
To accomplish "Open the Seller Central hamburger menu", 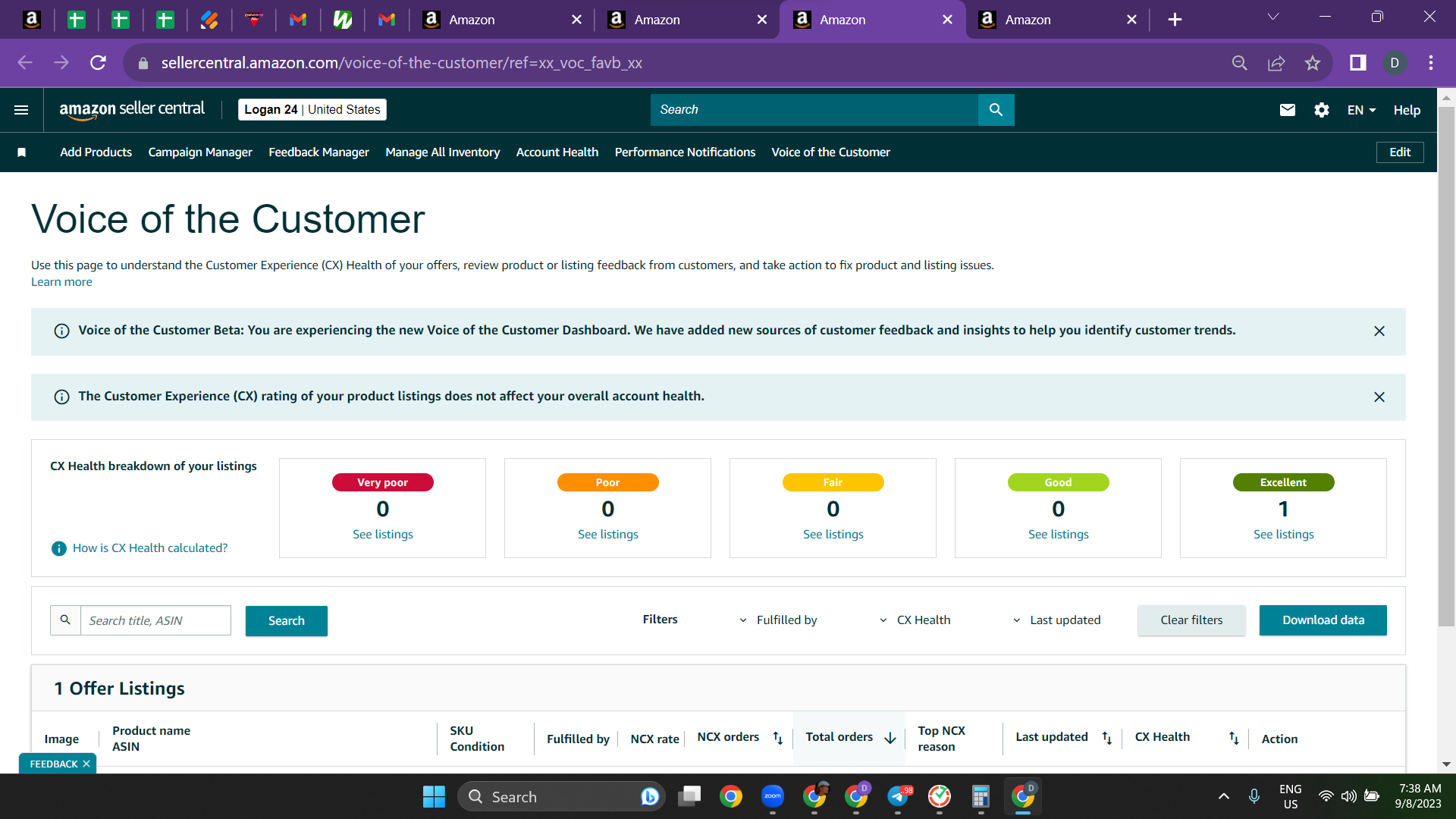I will (21, 110).
